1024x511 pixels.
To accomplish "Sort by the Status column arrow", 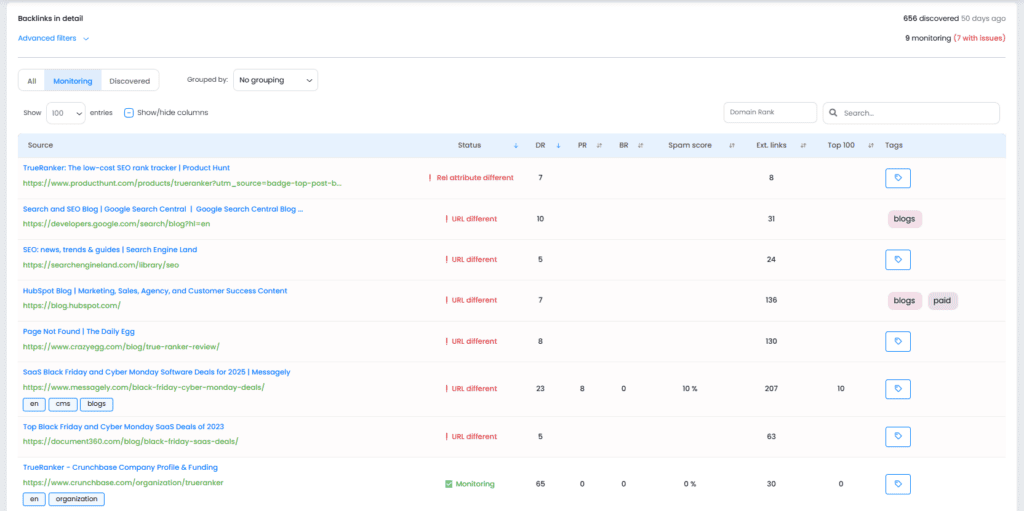I will pos(515,146).
